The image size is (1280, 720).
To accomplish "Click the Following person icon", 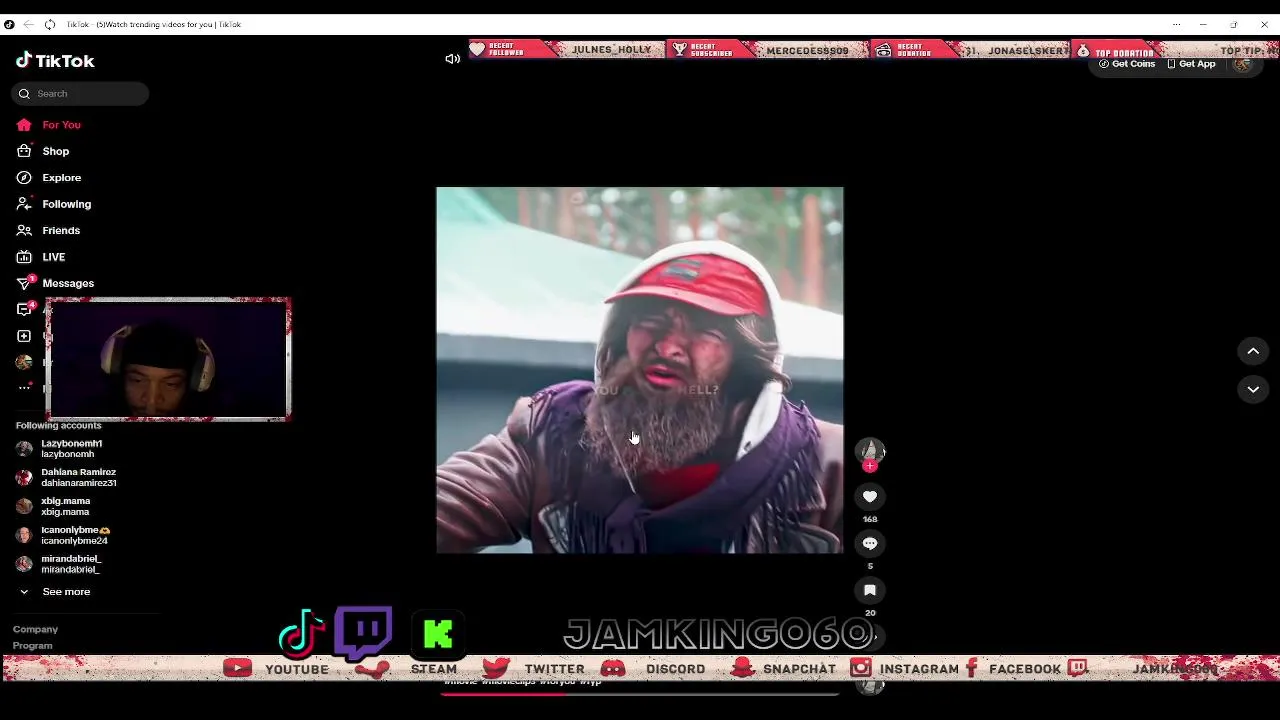I will (24, 204).
